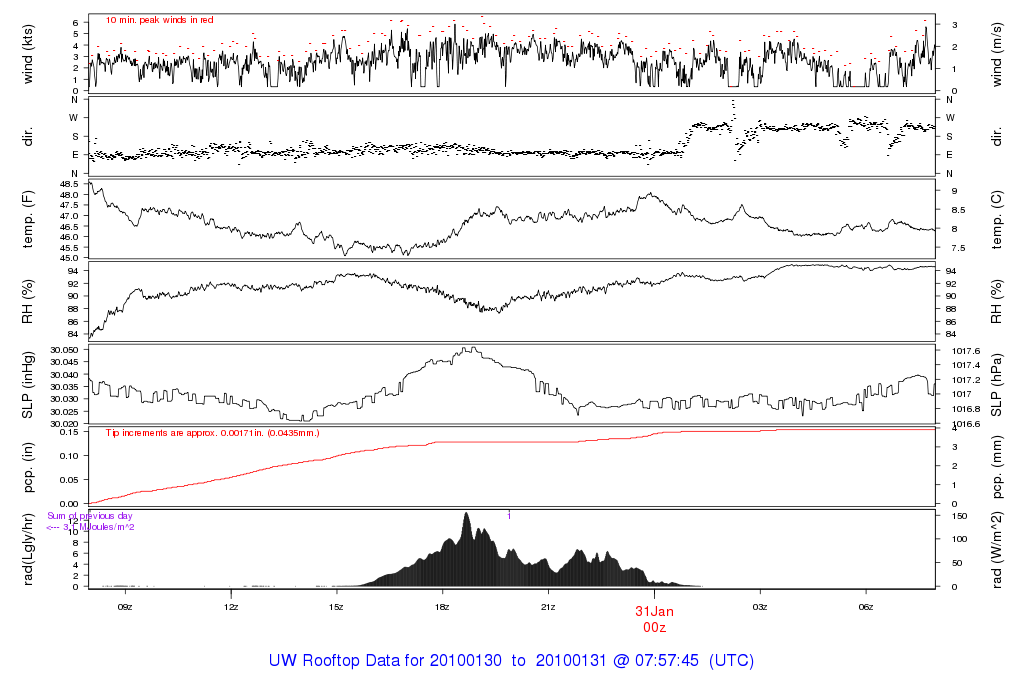Click the '150' radiation W/m^2 axis value
The height and width of the screenshot is (700, 1024).
click(x=959, y=516)
